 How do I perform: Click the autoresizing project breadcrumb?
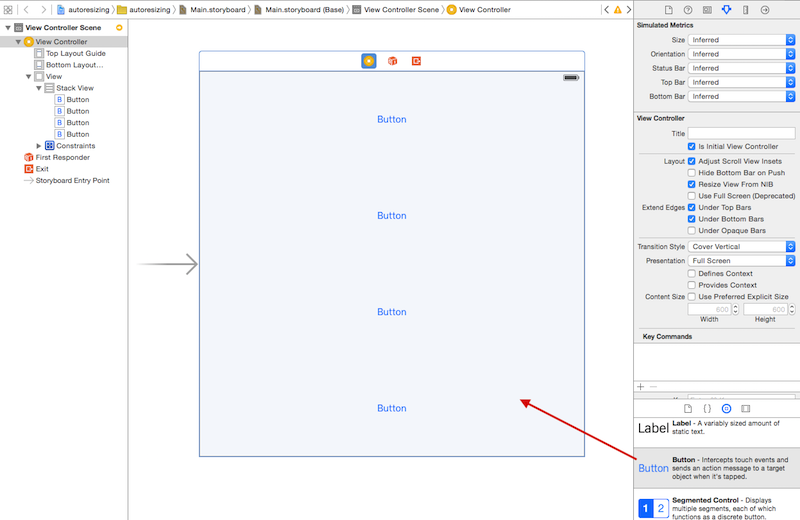click(83, 10)
